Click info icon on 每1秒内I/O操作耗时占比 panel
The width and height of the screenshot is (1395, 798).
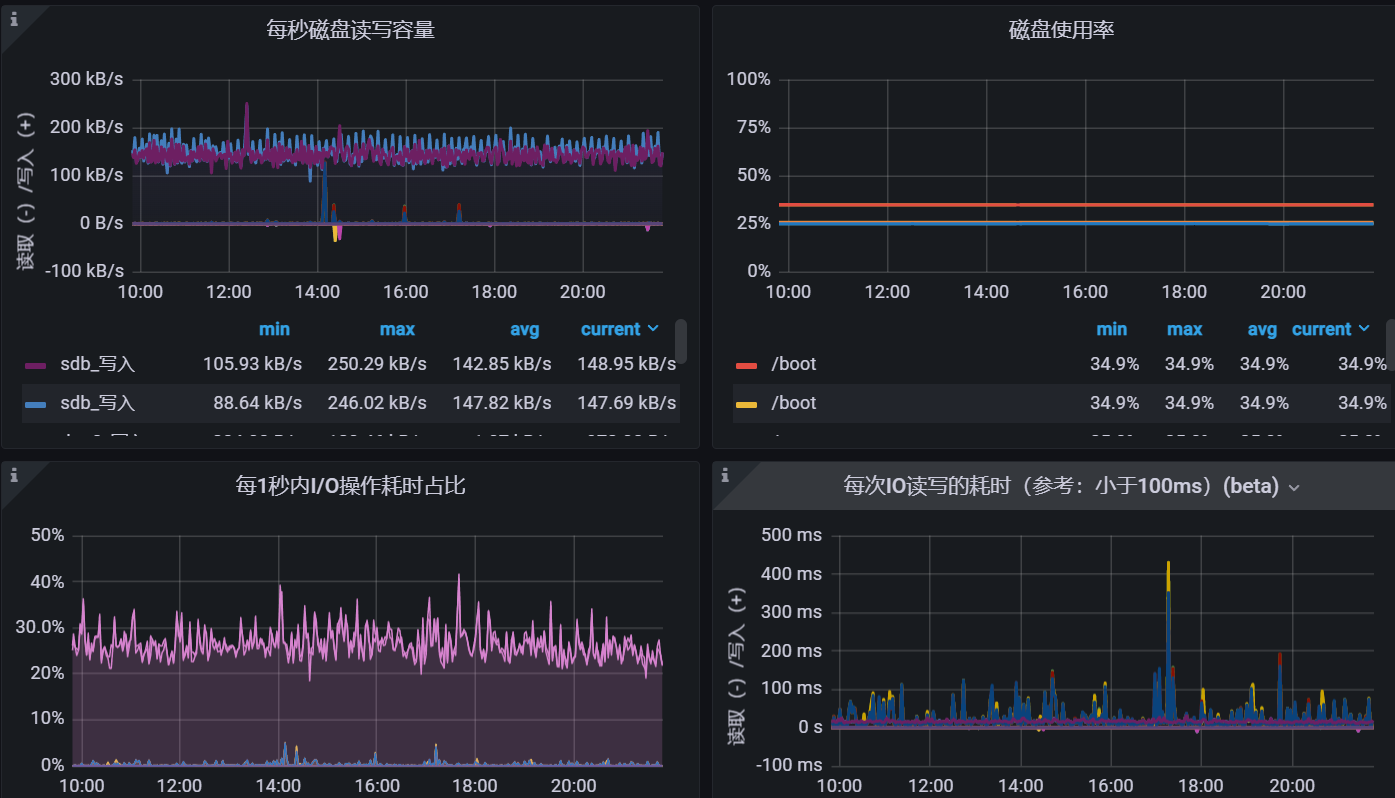(14, 476)
